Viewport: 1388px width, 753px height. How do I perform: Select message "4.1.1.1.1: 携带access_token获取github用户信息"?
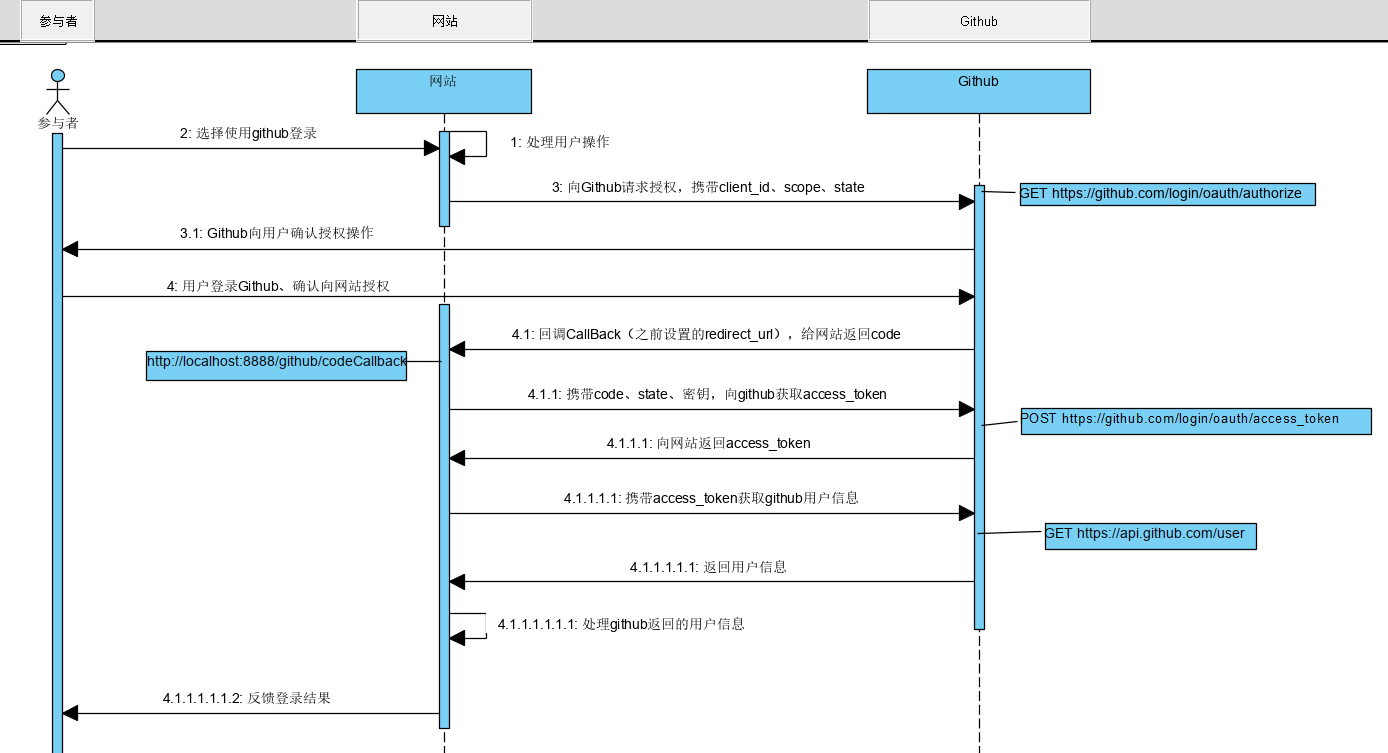tap(711, 498)
